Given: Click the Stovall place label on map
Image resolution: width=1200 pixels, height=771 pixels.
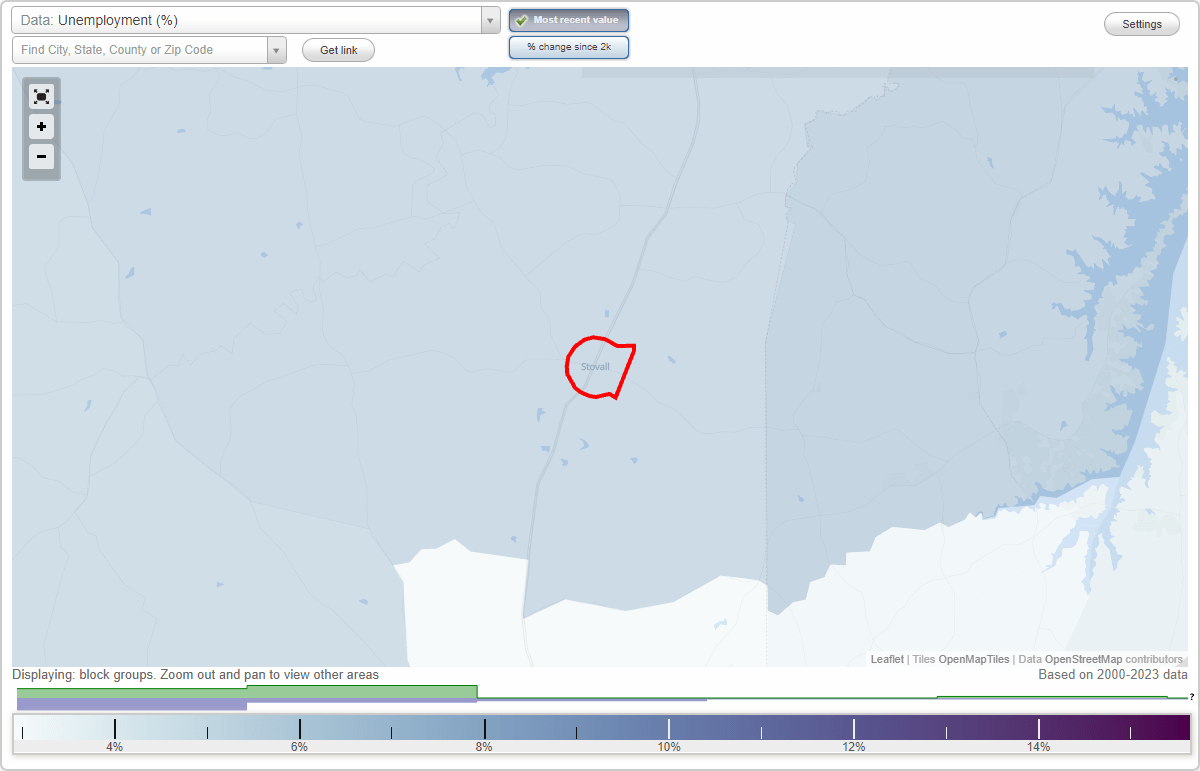Looking at the screenshot, I should (595, 367).
